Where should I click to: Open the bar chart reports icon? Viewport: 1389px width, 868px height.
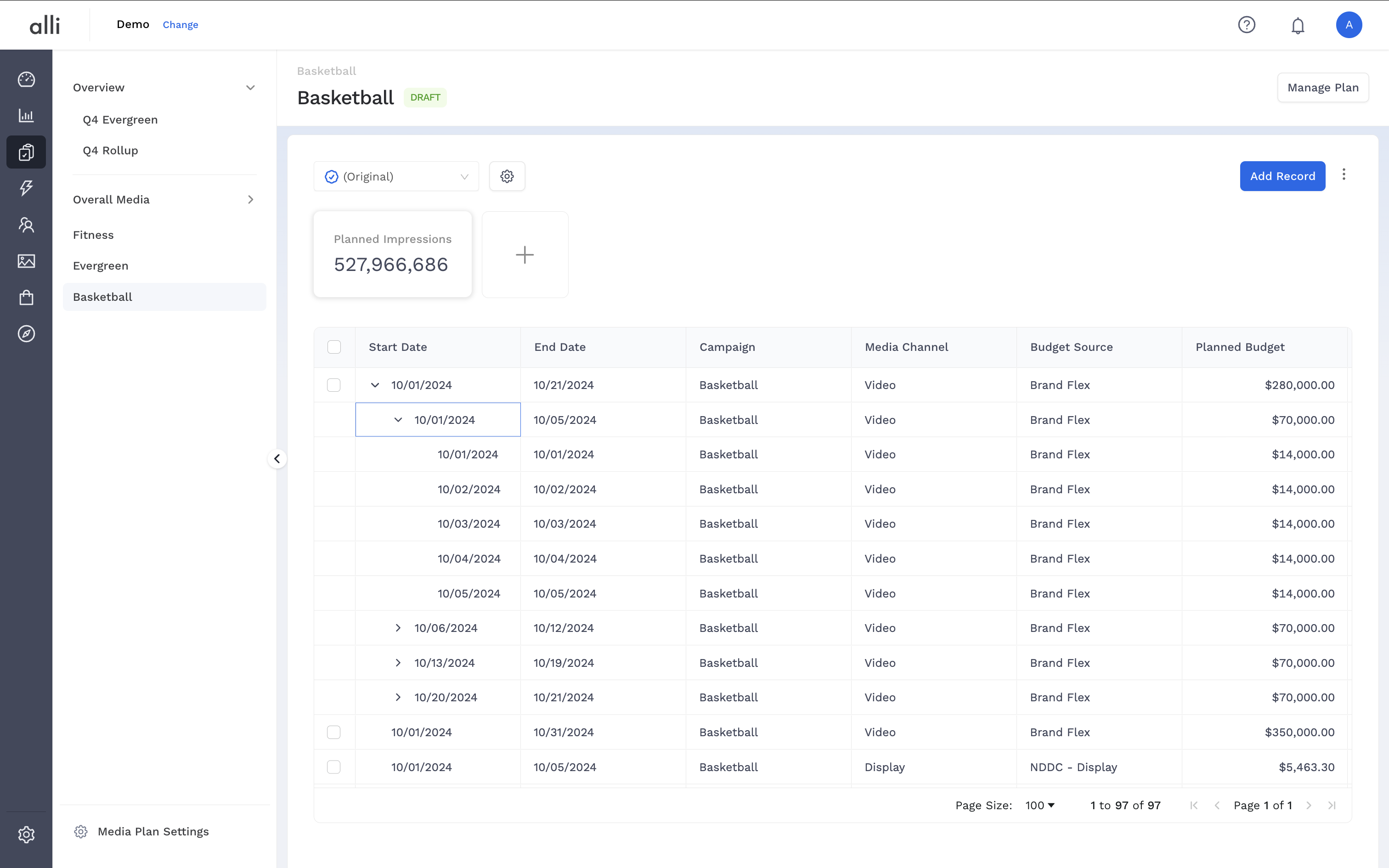(26, 115)
